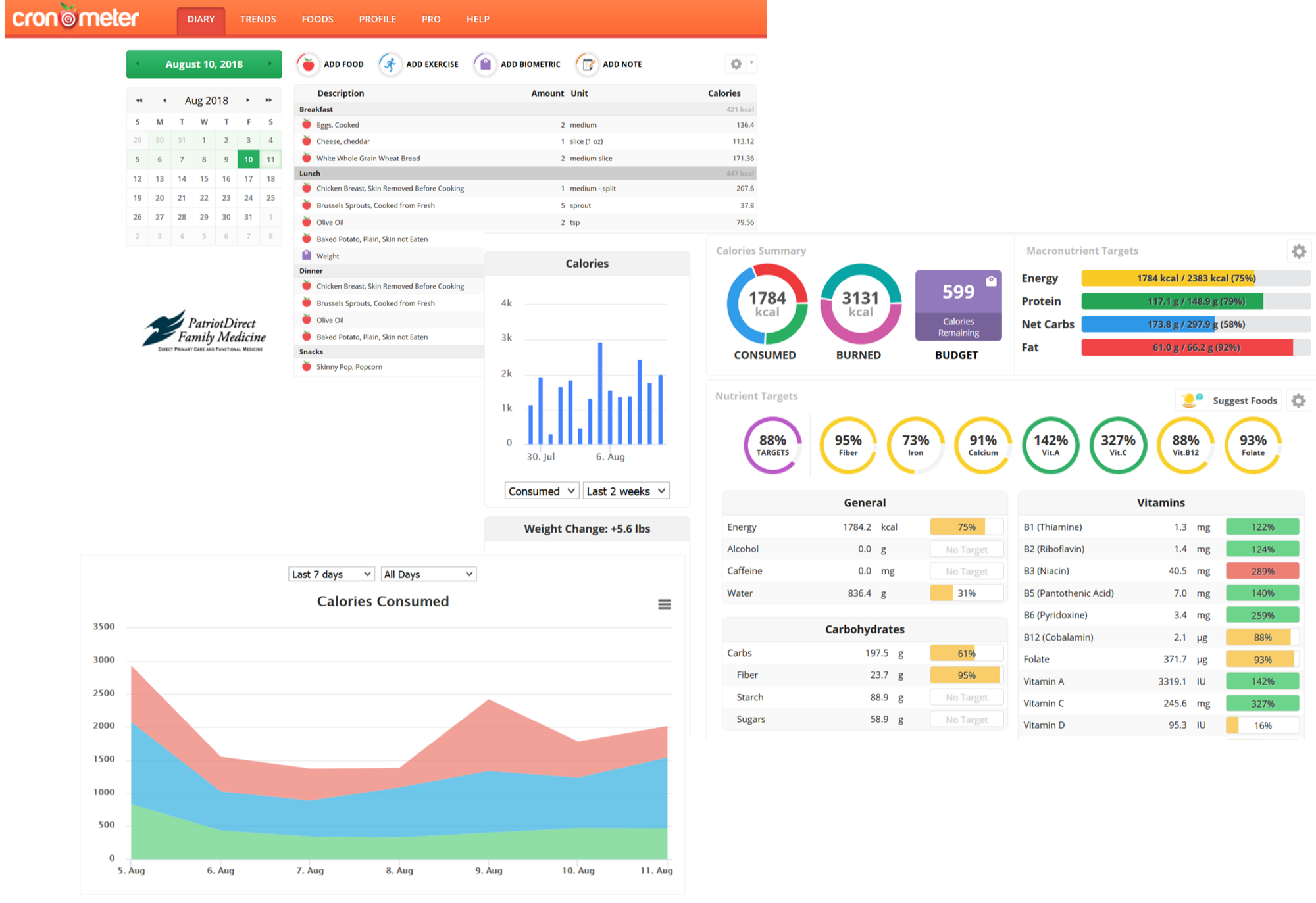Screen dimensions: 1316x903
Task: Click the Add Food apple icon
Action: pos(308,64)
